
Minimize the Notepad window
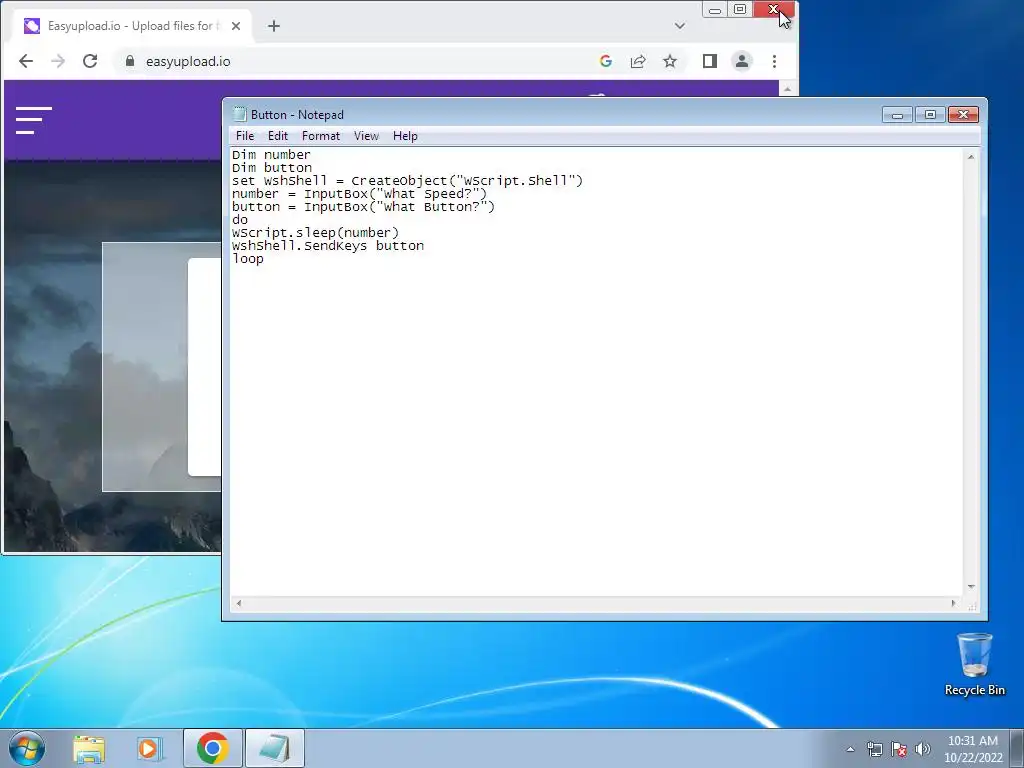pyautogui.click(x=897, y=115)
